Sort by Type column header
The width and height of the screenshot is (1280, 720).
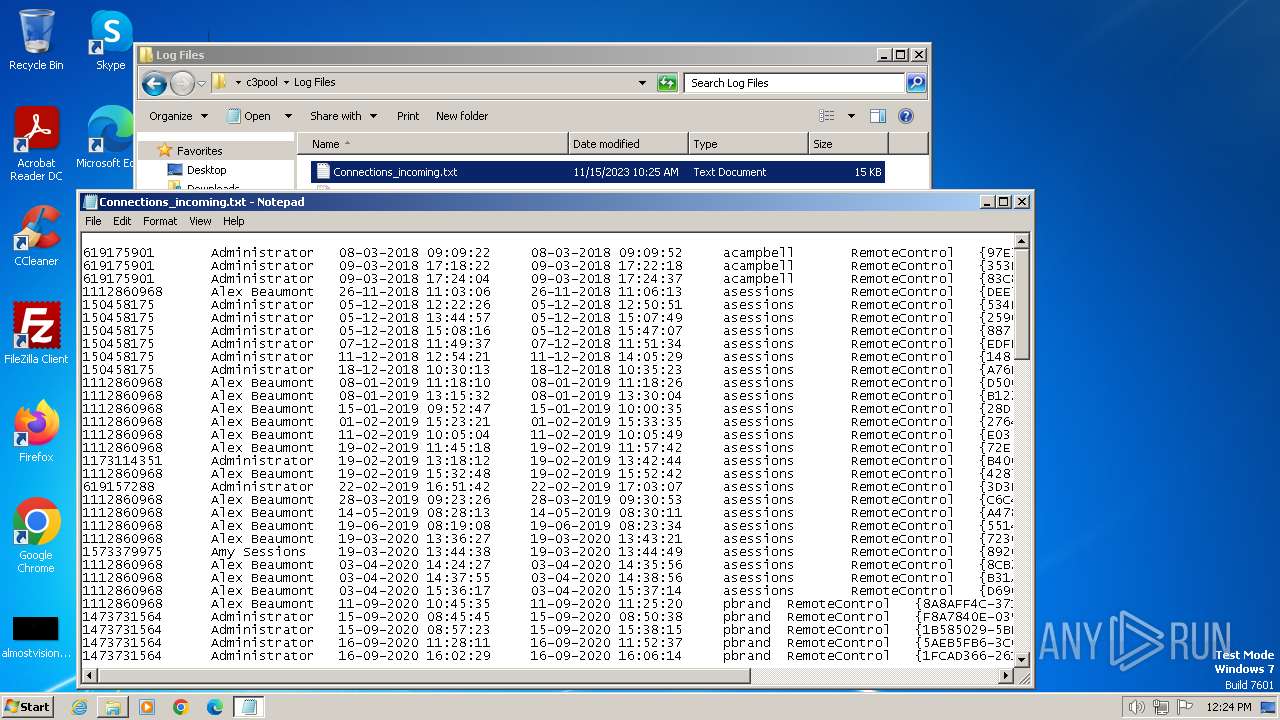(748, 144)
